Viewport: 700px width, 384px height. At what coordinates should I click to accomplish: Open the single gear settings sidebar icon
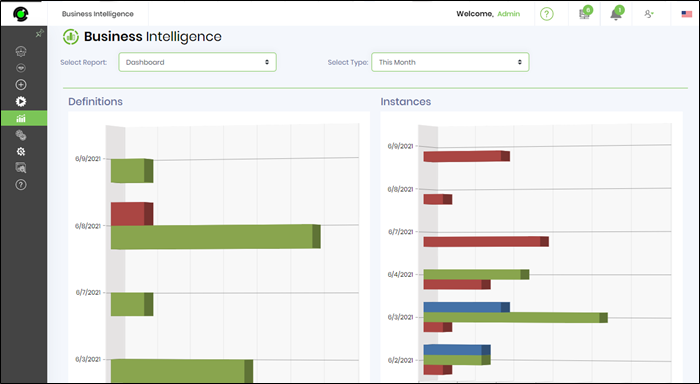click(21, 152)
